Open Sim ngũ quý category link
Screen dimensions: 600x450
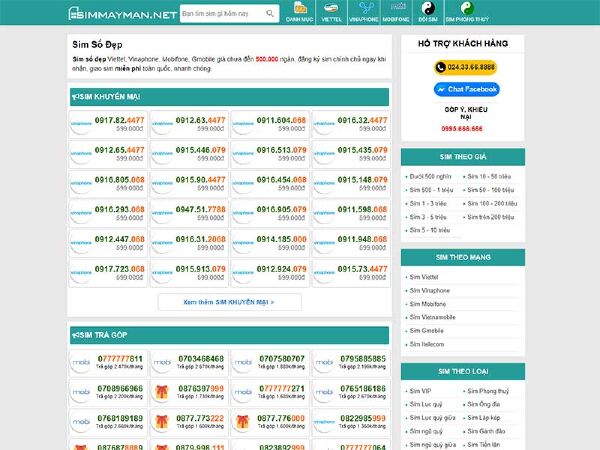[426, 431]
